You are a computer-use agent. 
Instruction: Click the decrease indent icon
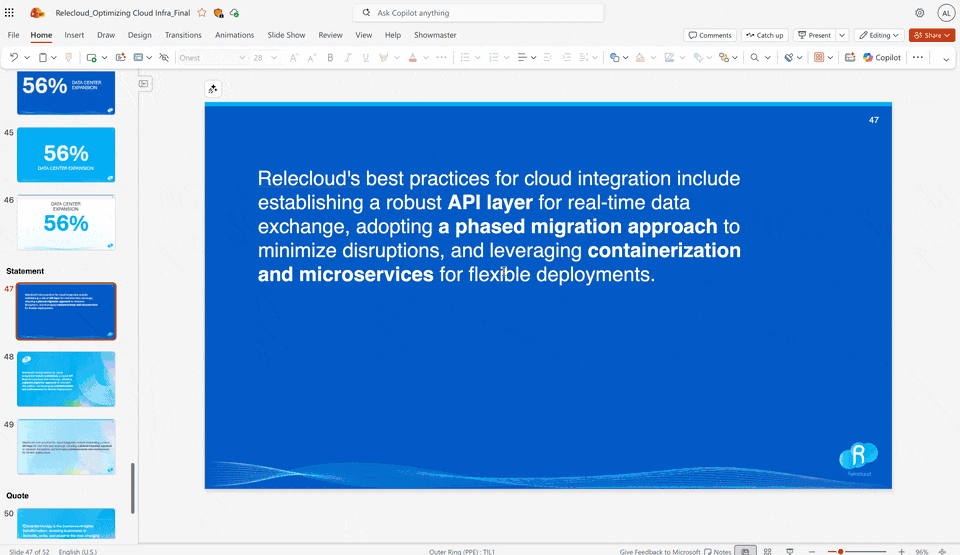548,58
